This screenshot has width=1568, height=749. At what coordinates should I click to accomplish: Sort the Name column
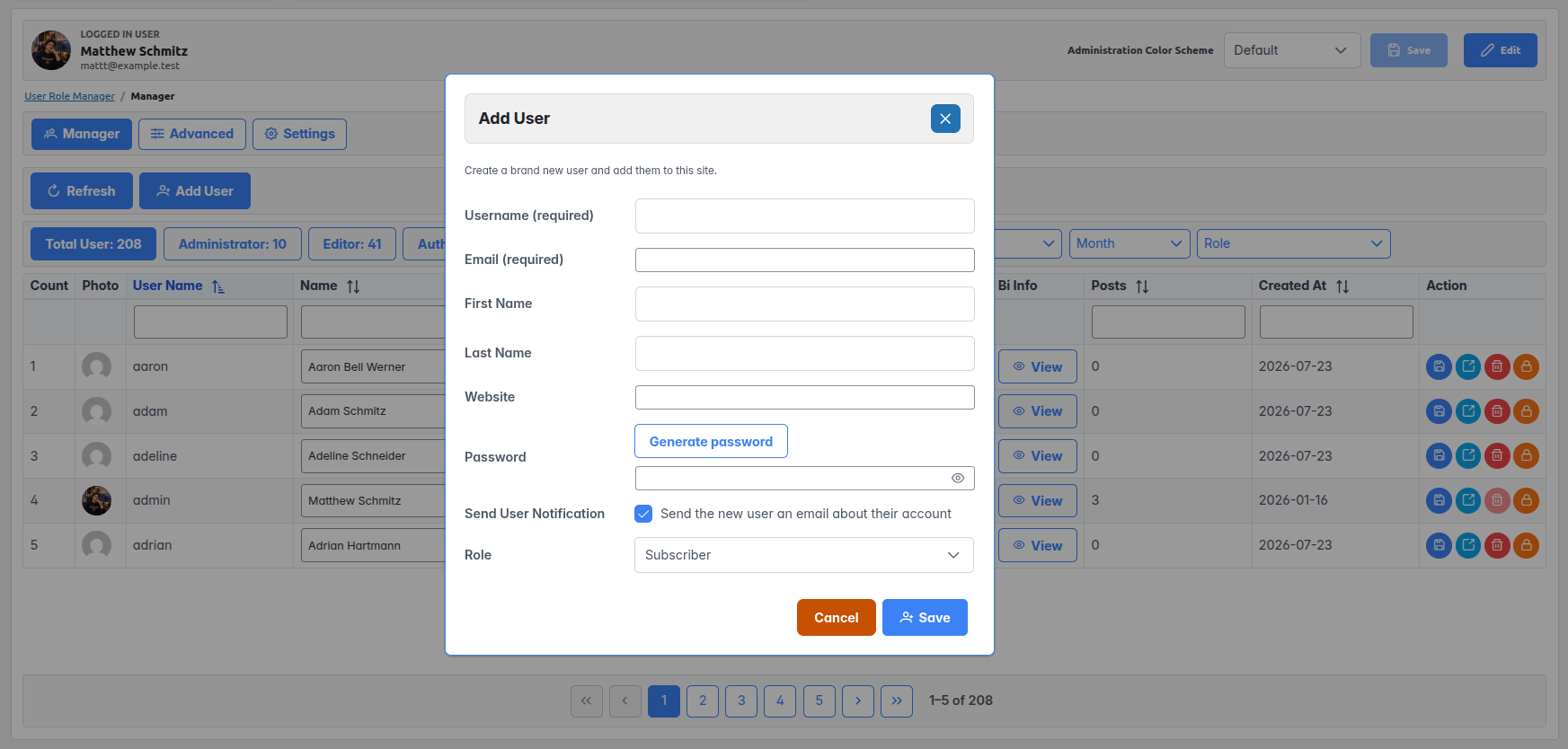353,286
